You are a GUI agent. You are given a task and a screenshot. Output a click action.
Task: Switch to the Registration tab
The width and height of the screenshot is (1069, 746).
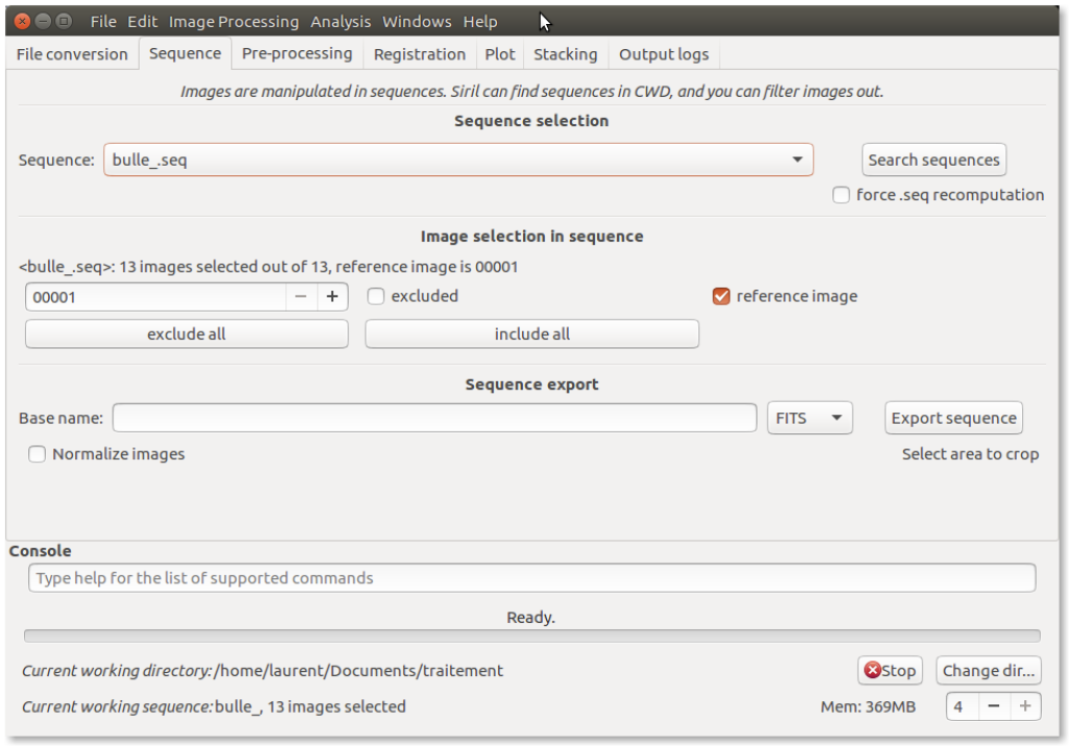point(419,54)
